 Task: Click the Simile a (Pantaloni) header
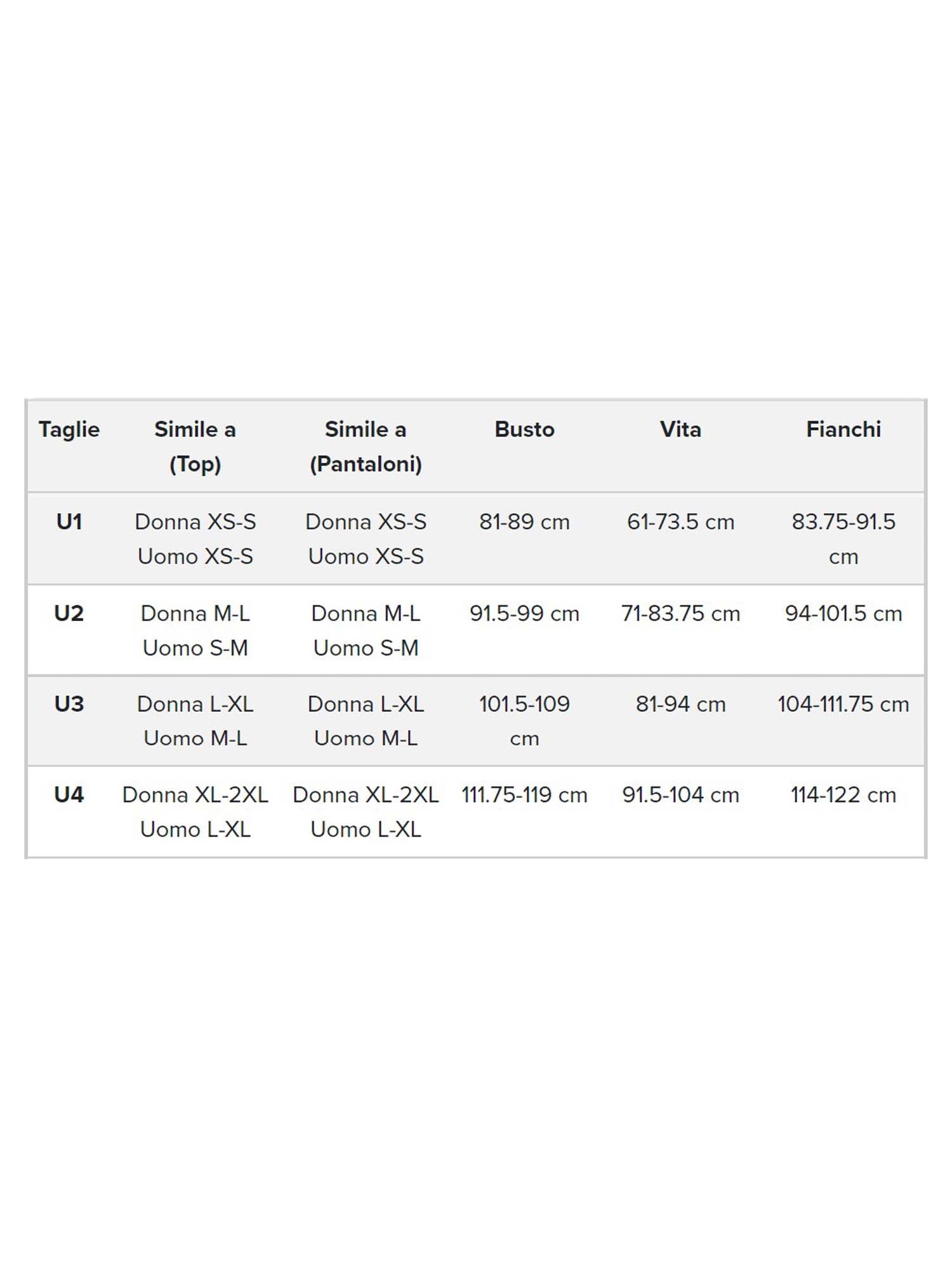pyautogui.click(x=366, y=446)
